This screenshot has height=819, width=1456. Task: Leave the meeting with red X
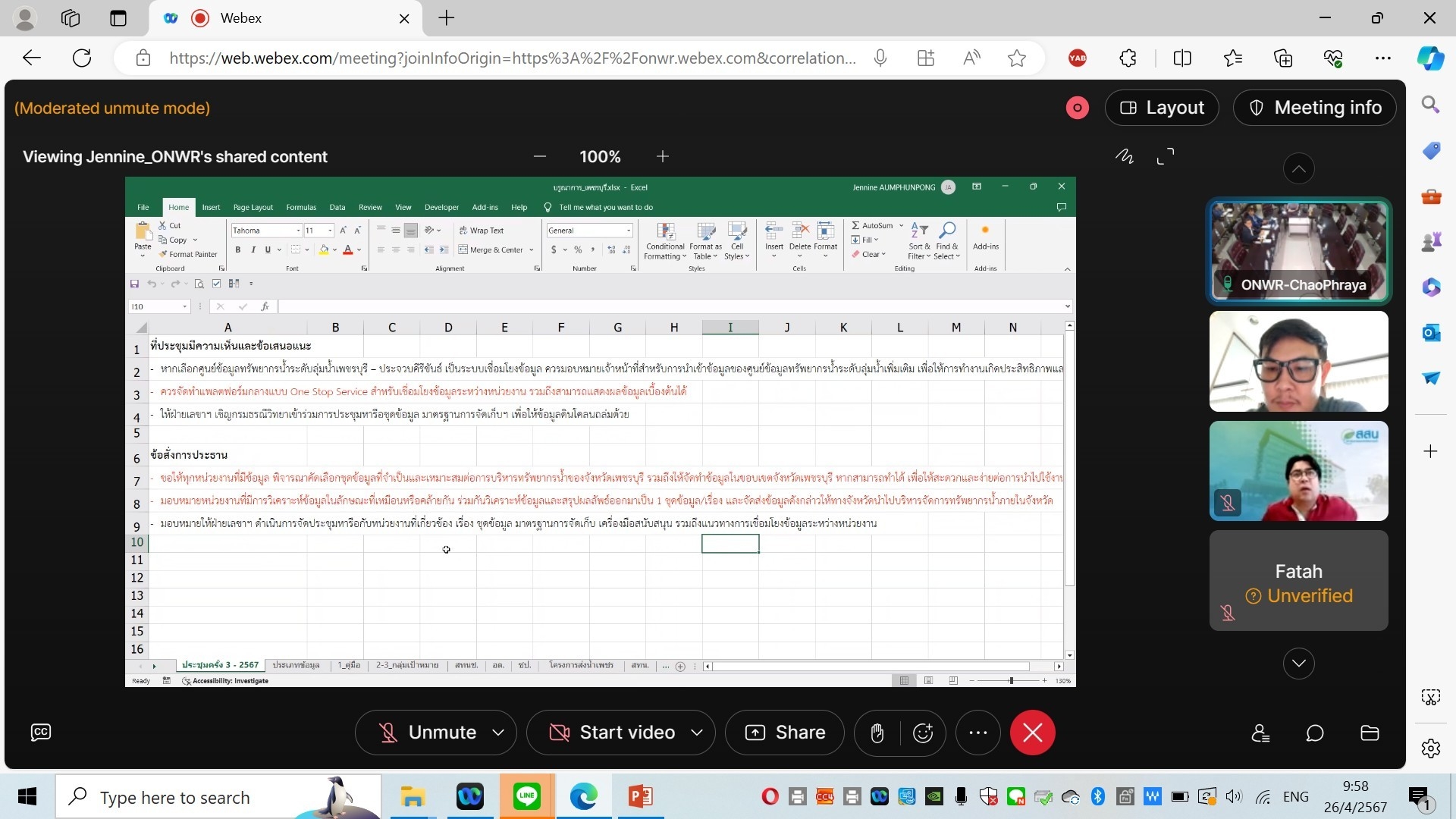point(1032,733)
